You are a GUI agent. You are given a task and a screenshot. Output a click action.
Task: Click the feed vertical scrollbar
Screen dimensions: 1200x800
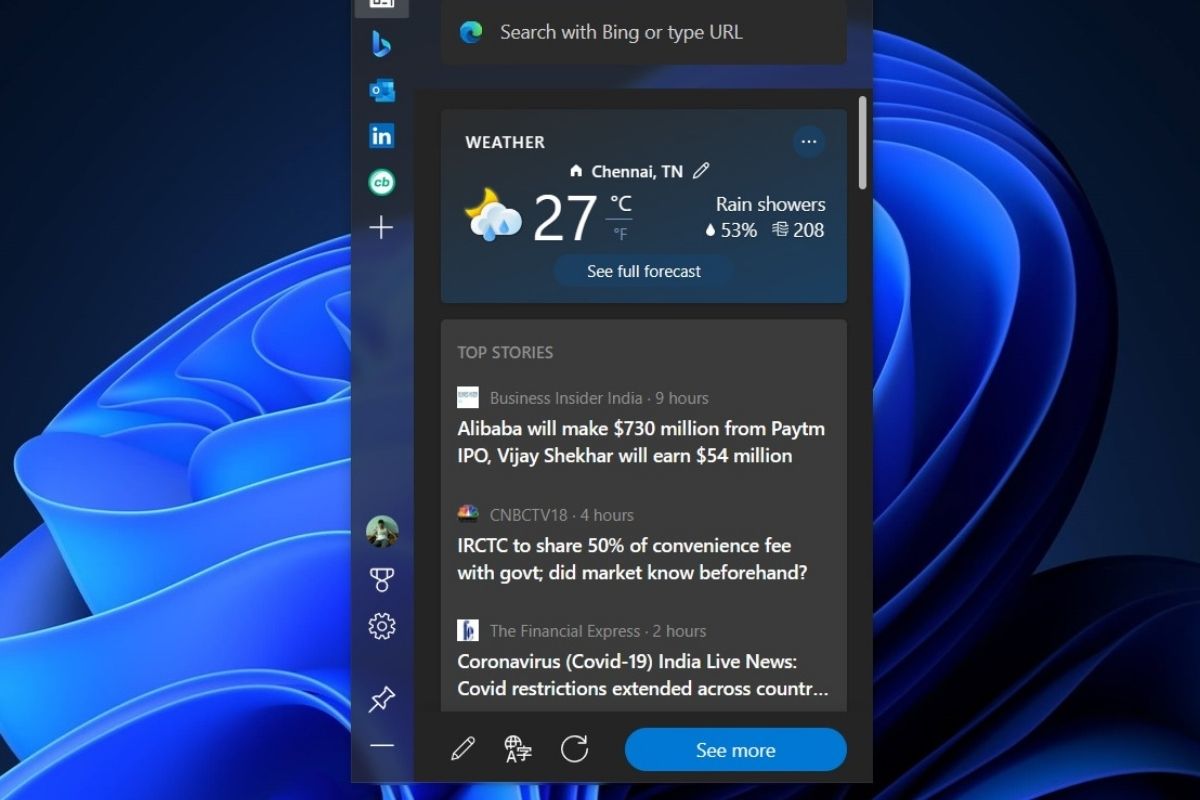coord(862,143)
